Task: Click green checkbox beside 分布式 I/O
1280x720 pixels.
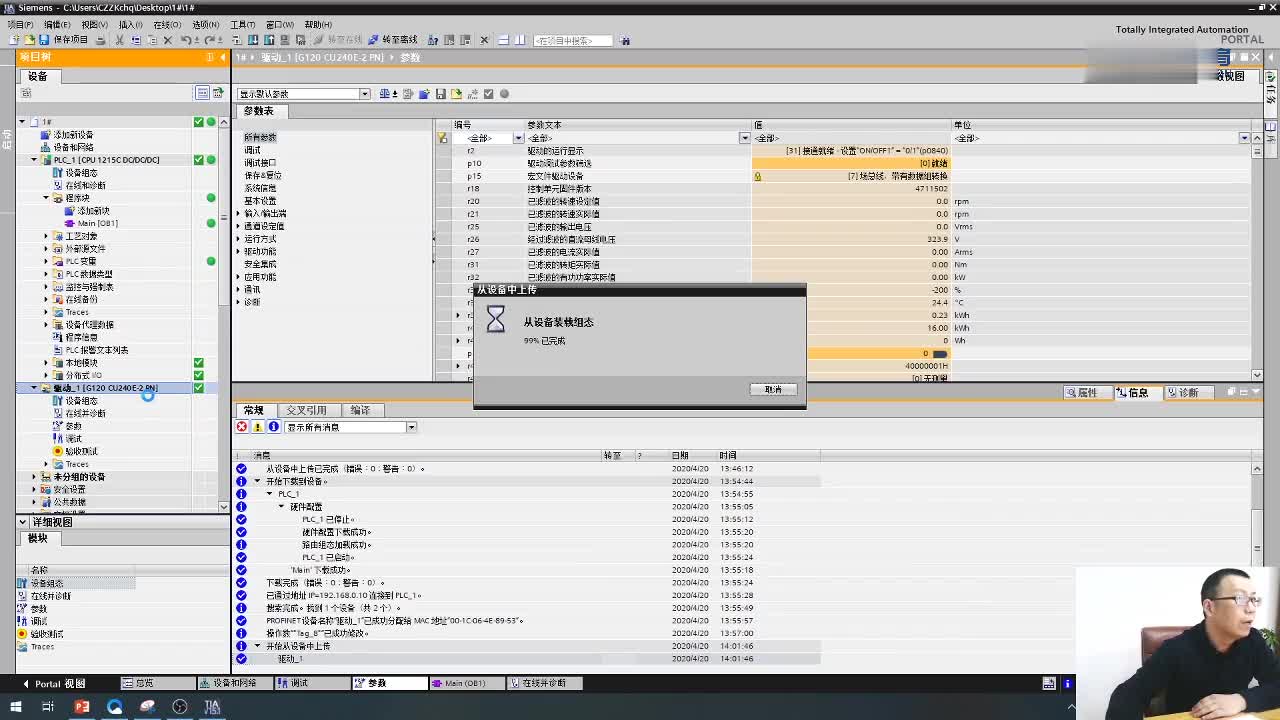Action: (198, 375)
